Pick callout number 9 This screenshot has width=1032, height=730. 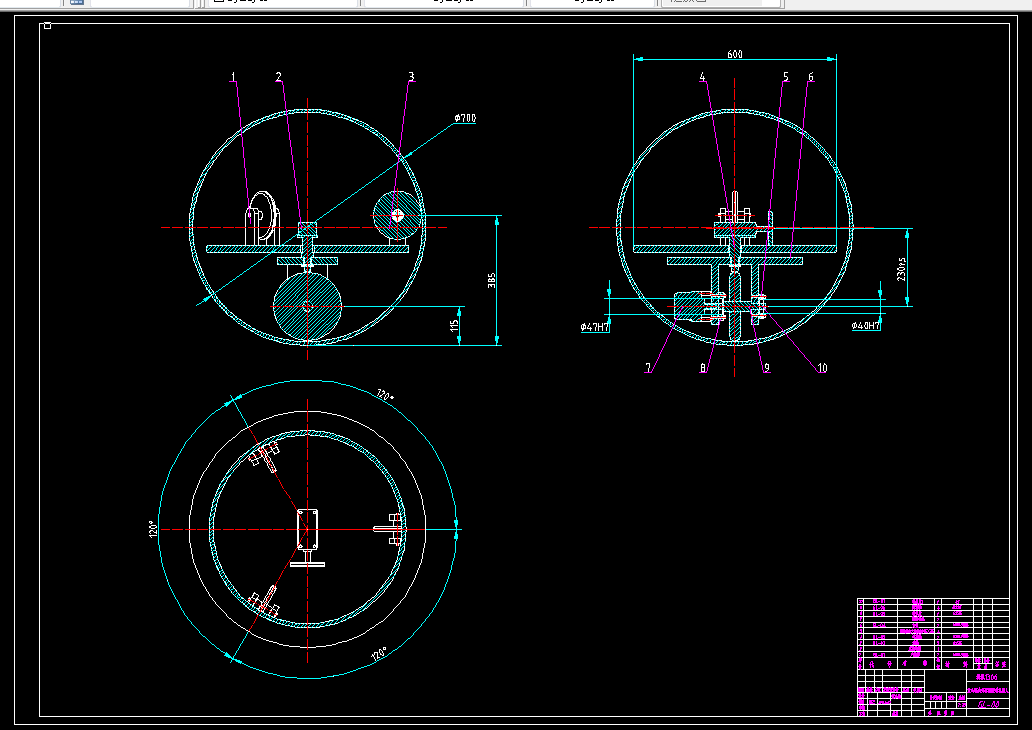click(767, 368)
